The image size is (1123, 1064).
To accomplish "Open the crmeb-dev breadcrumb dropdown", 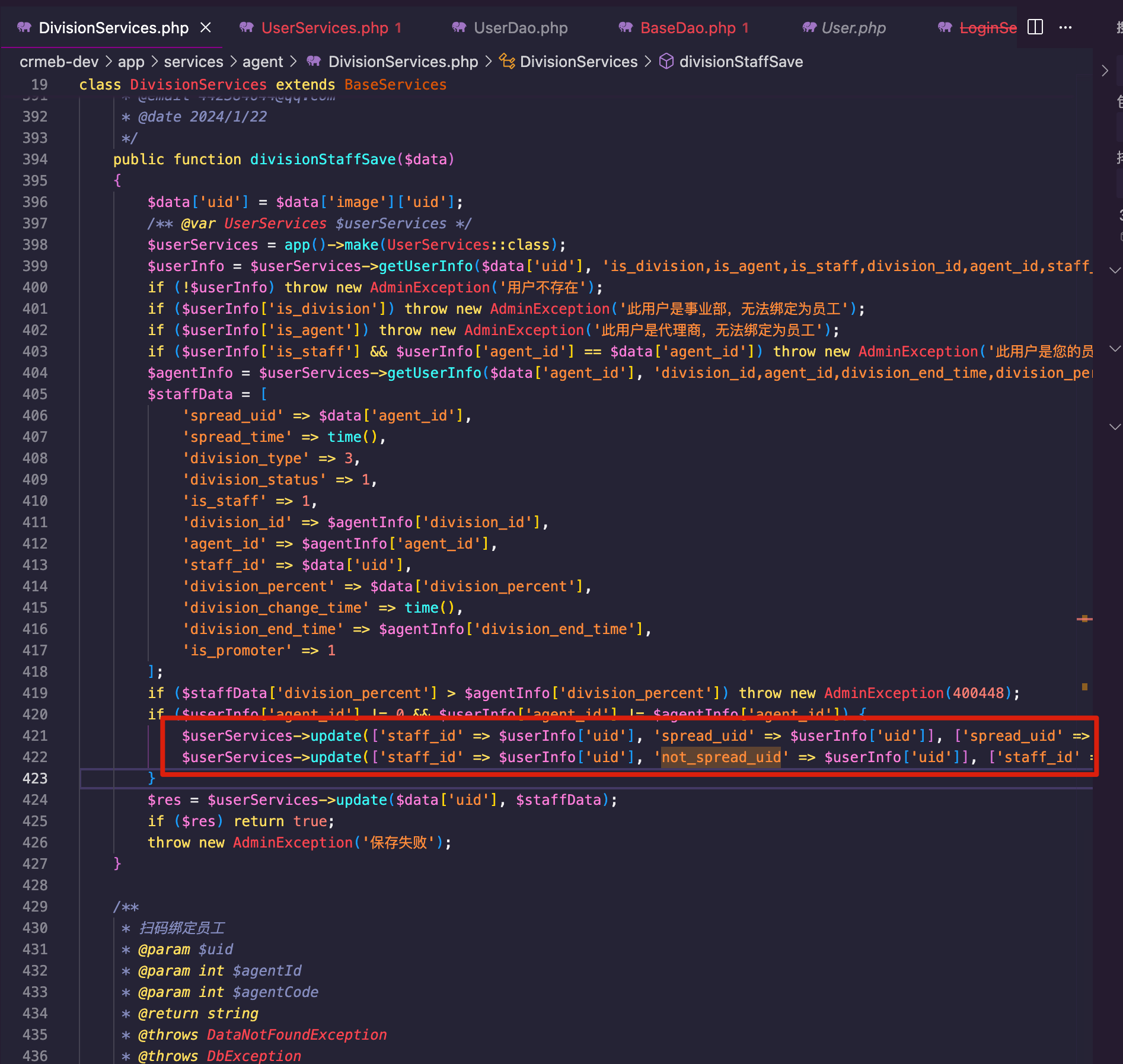I will pos(59,62).
